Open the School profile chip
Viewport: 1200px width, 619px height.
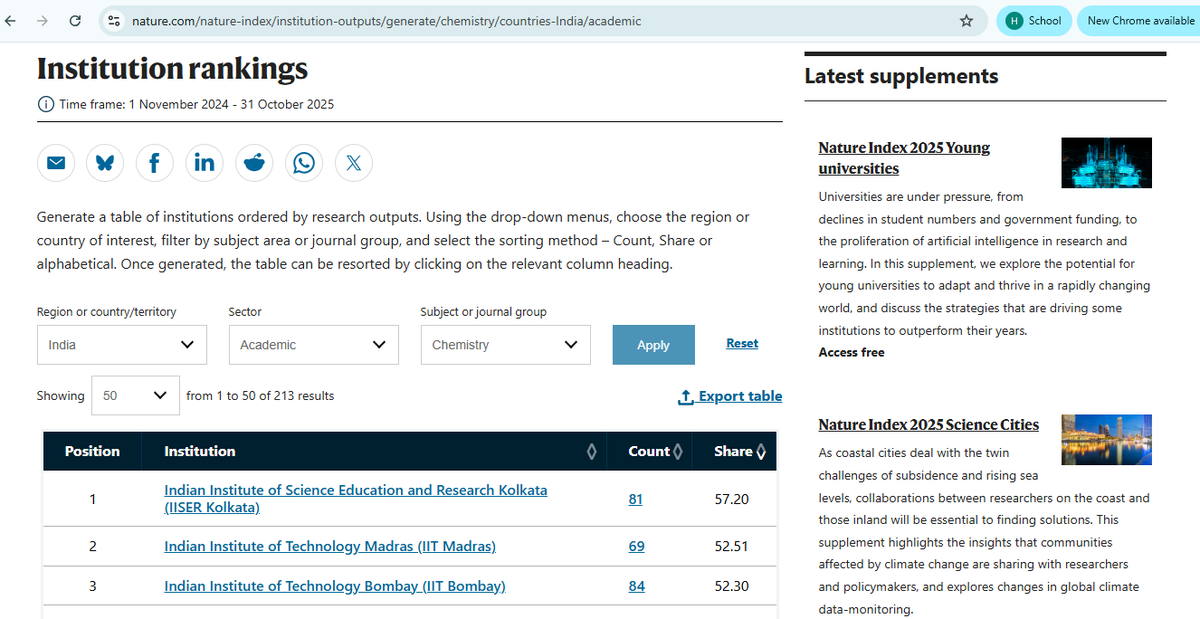coord(1034,20)
